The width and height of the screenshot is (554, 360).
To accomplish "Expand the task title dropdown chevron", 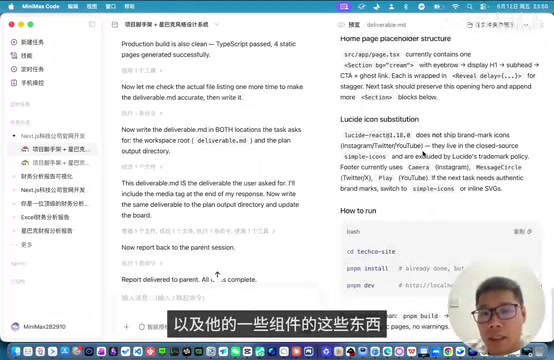I will (x=217, y=25).
